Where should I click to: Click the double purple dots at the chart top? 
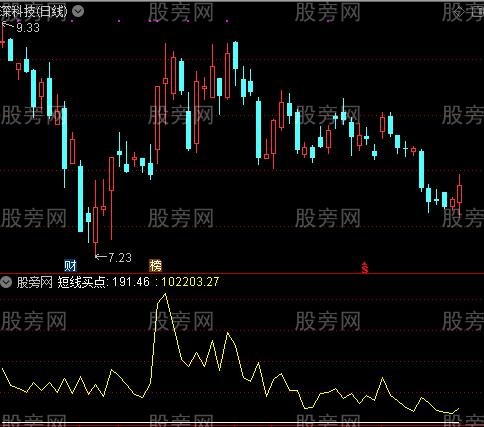pos(154,21)
